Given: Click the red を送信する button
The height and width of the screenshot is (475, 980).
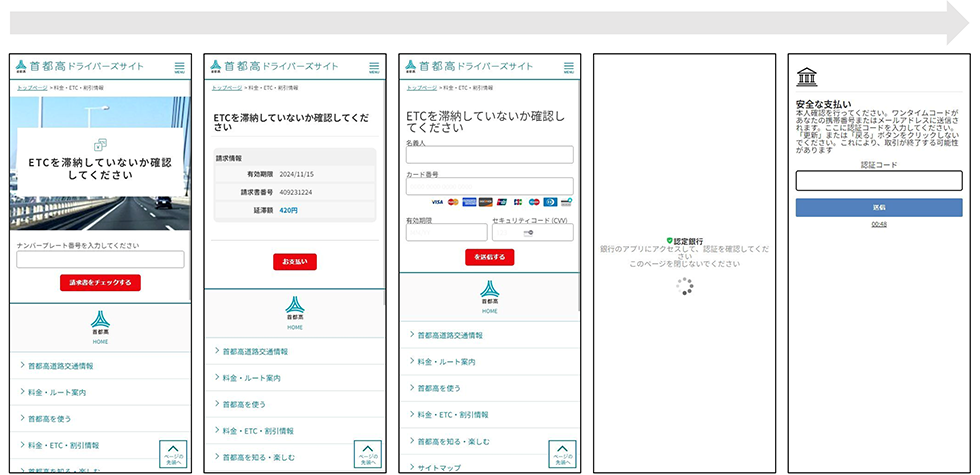Looking at the screenshot, I should click(x=489, y=257).
